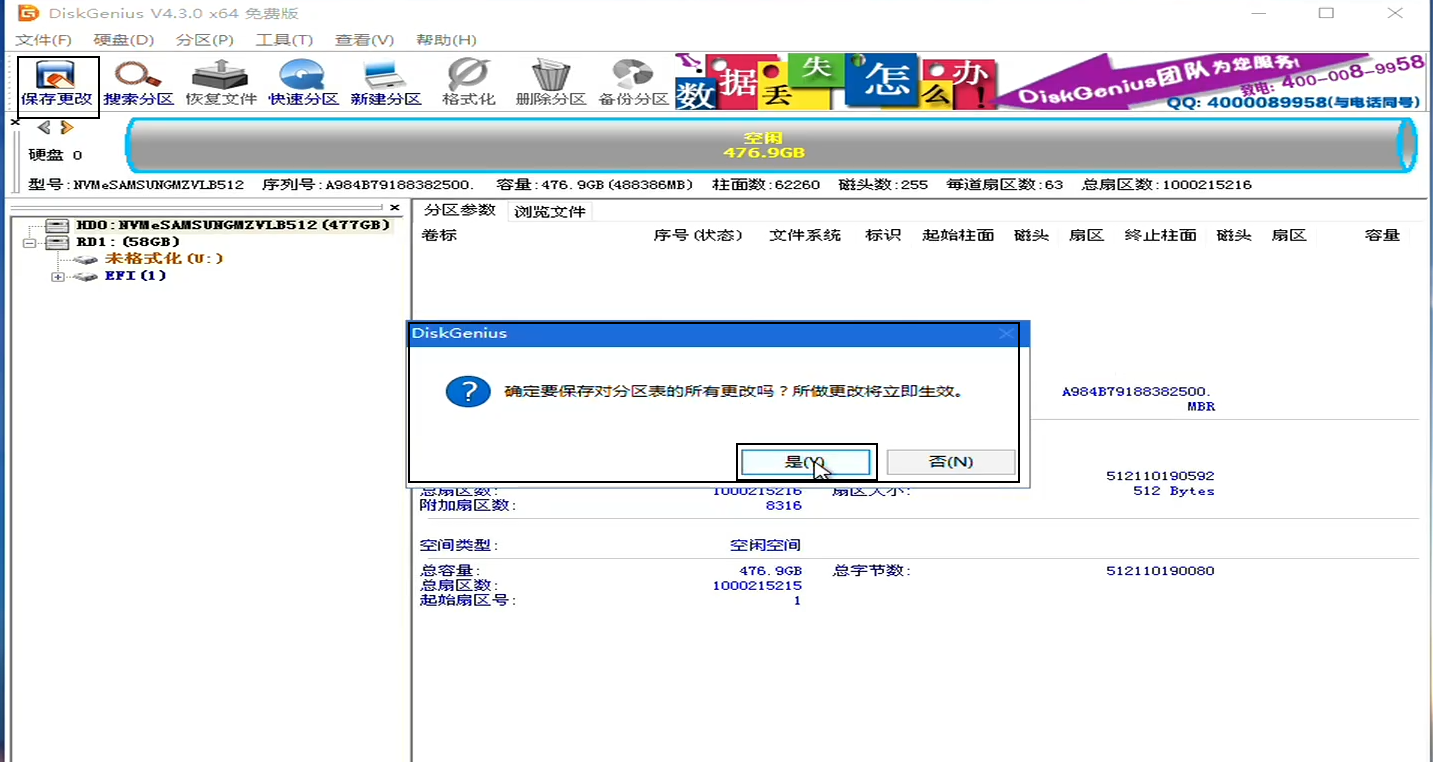Screen dimensions: 1433x762
Task: Click the DiskGenius logo in title bar
Action: point(27,13)
